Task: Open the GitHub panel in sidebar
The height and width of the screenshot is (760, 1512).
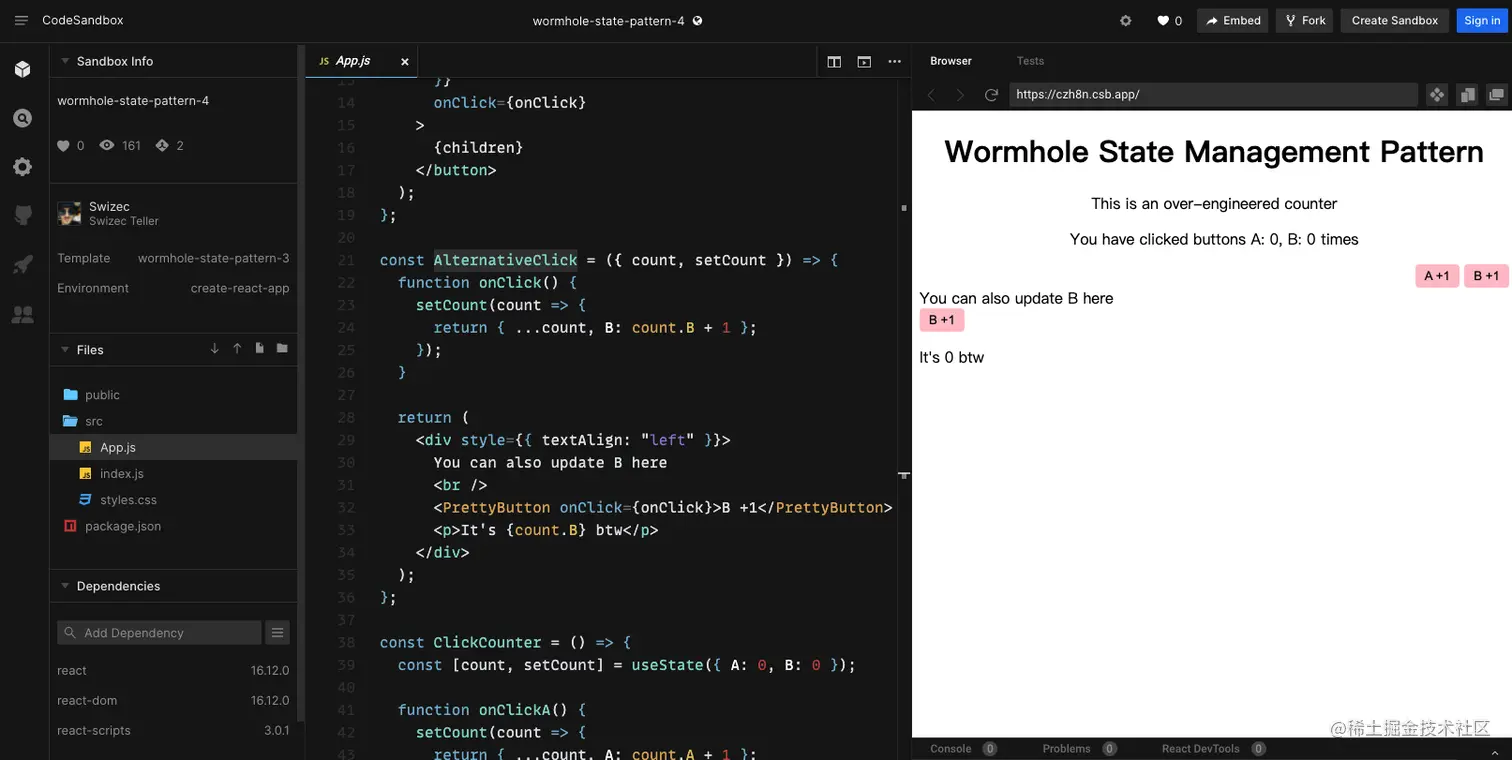Action: (22, 215)
